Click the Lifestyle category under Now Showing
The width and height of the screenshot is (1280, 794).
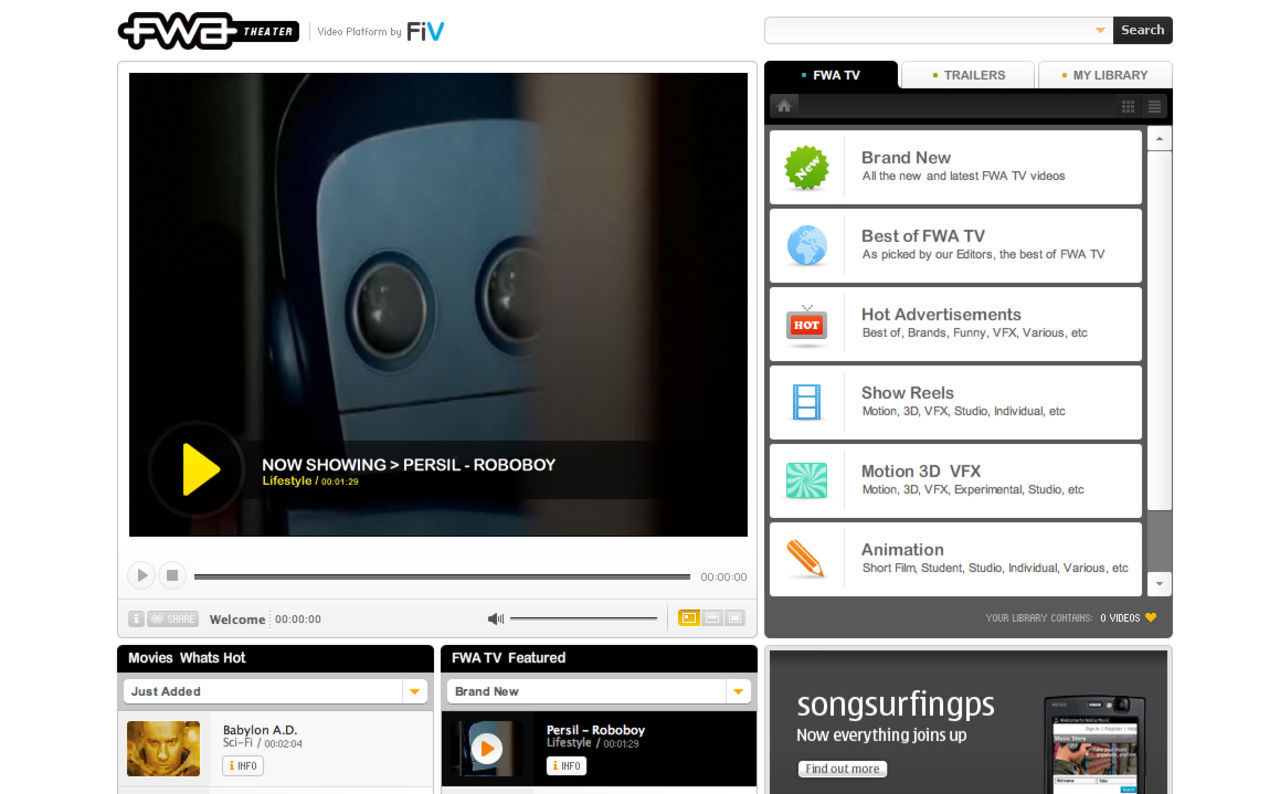[287, 481]
